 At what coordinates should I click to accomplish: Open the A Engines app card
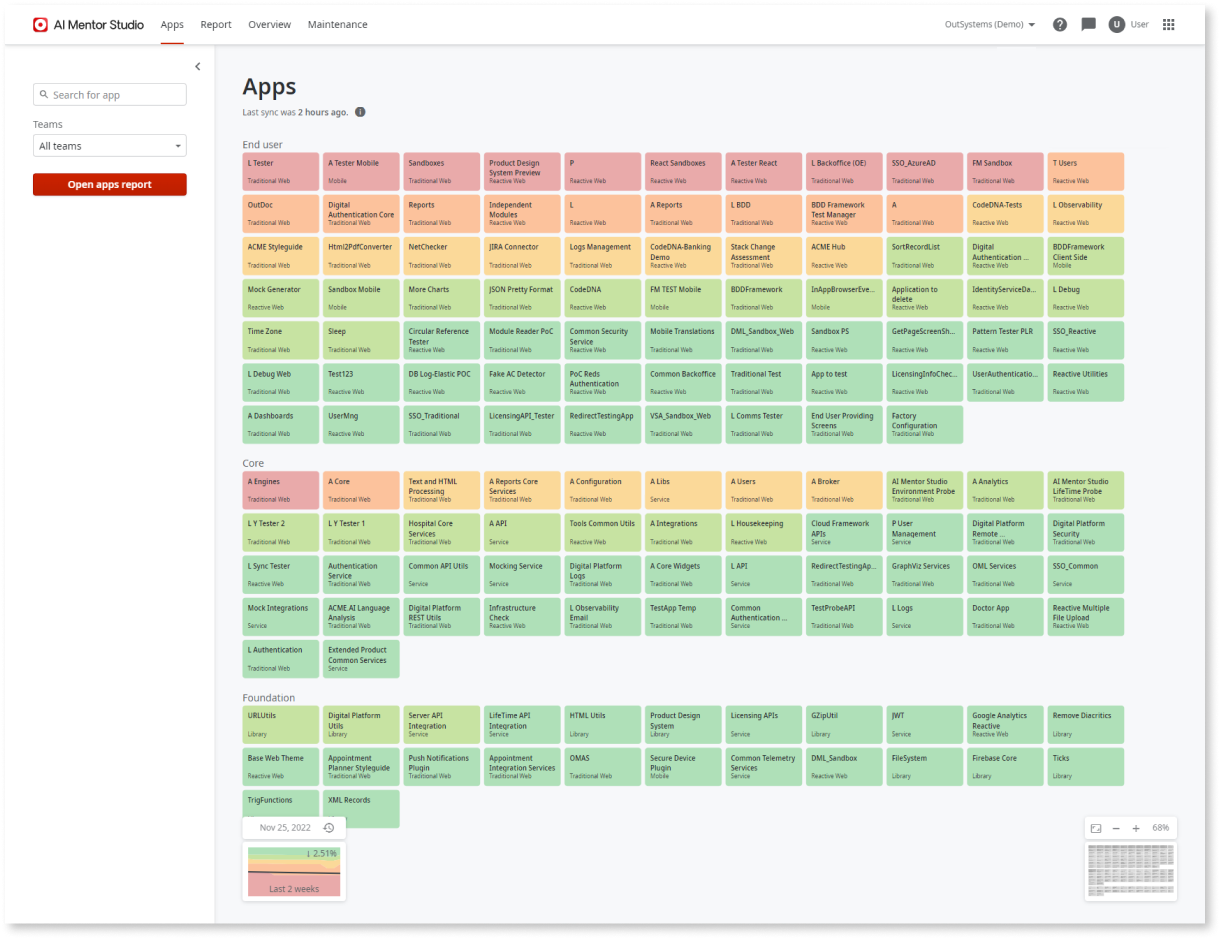(x=280, y=490)
